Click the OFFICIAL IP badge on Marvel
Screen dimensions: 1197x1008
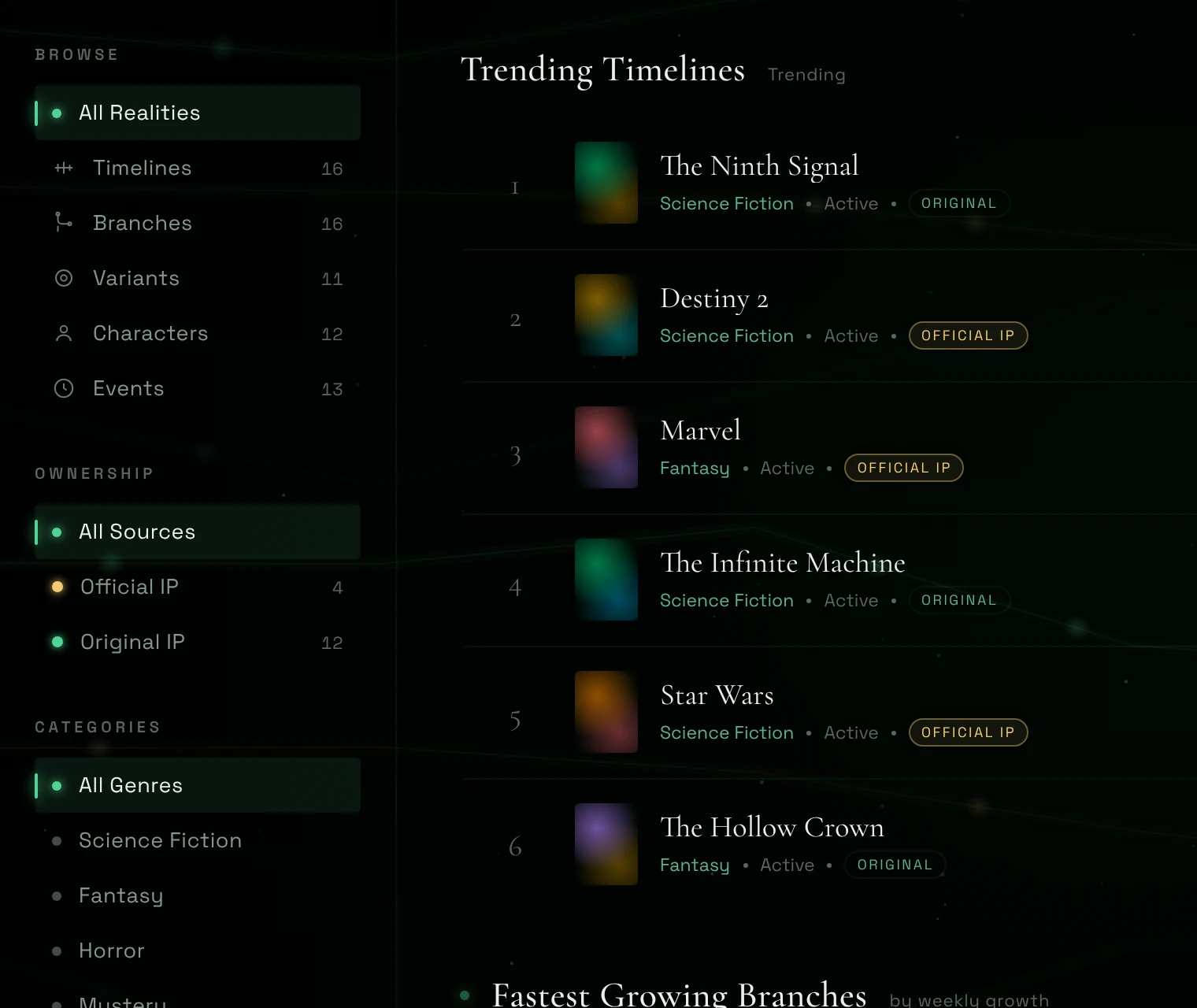point(904,468)
